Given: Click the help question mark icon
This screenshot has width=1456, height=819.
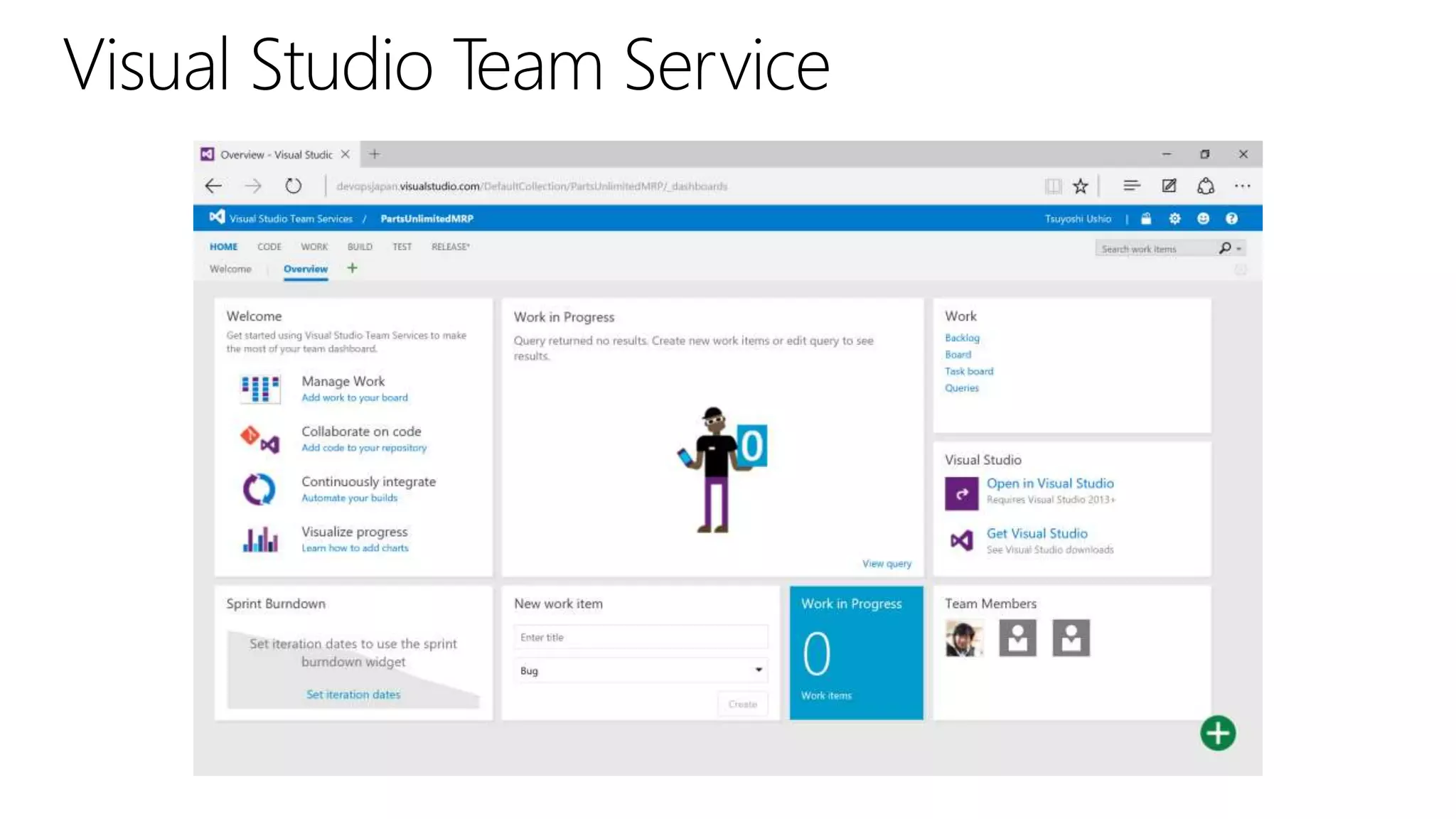Looking at the screenshot, I should tap(1231, 218).
